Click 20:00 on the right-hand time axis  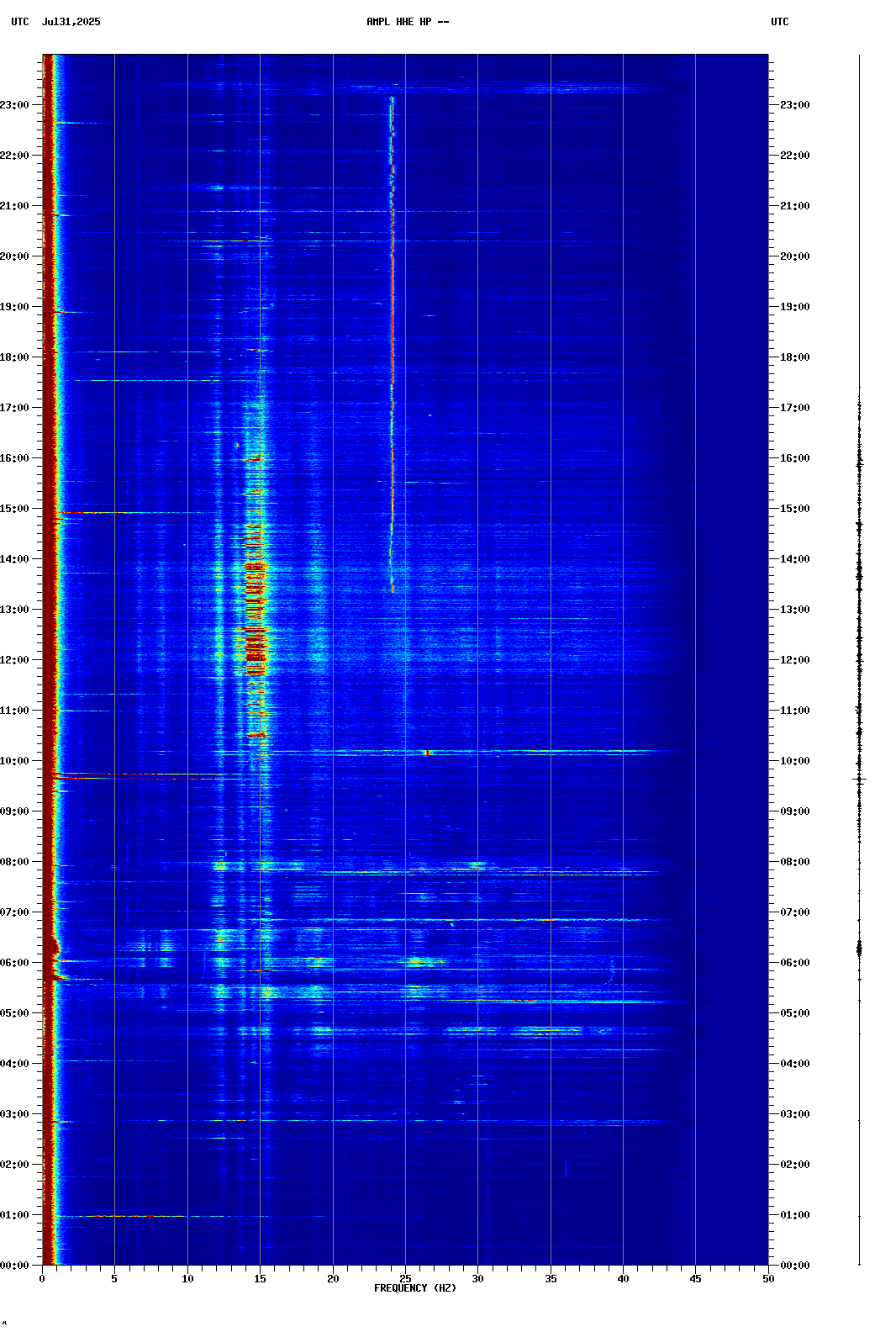pyautogui.click(x=795, y=256)
